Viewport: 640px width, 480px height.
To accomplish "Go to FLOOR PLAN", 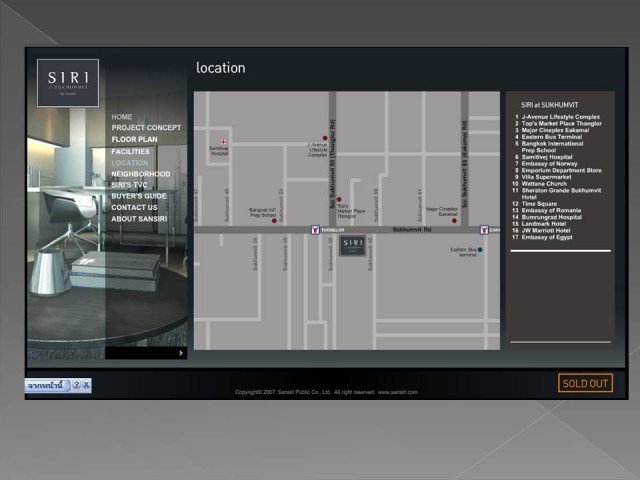I will [134, 140].
